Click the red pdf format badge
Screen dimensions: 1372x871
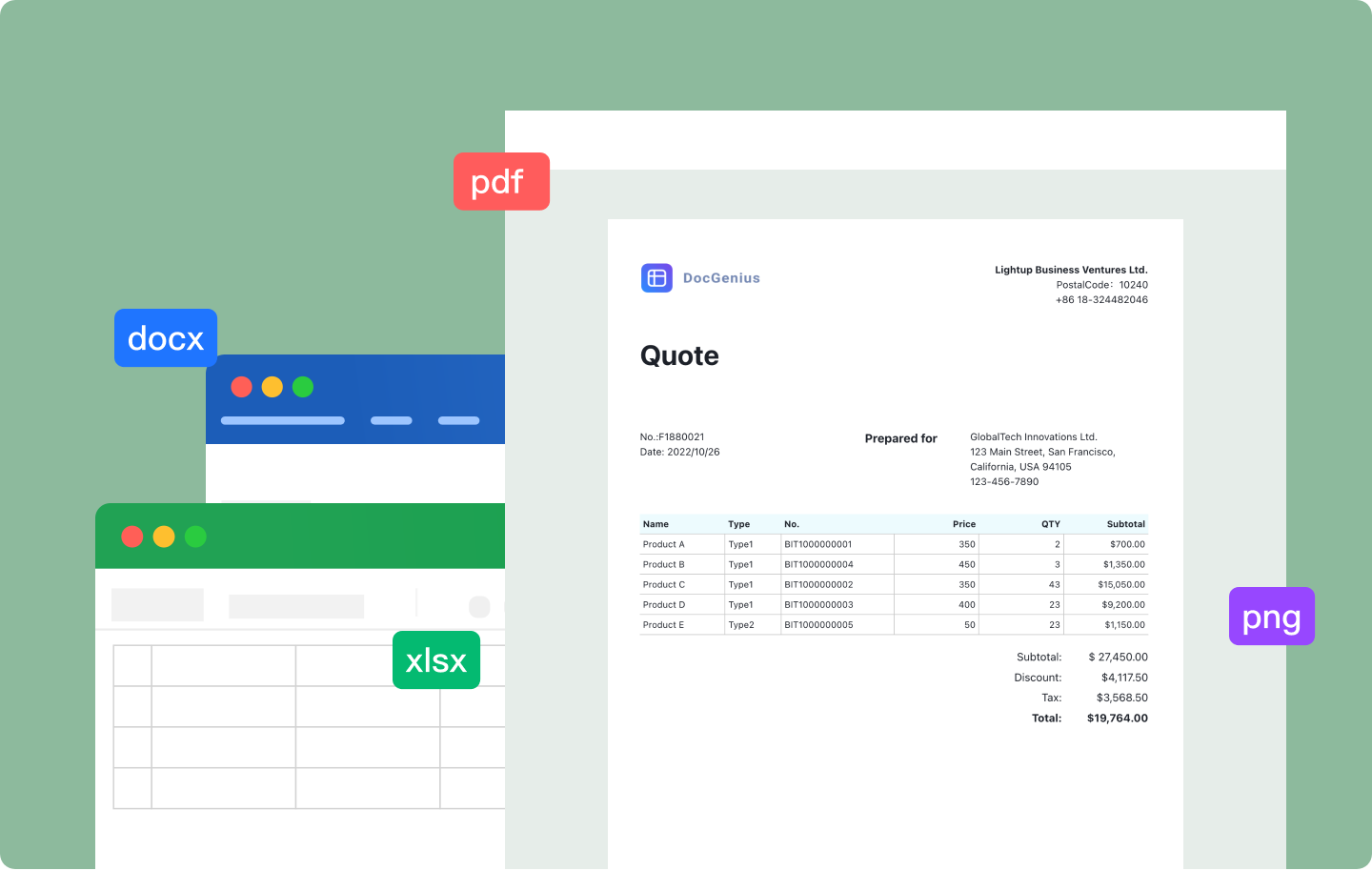coord(501,181)
